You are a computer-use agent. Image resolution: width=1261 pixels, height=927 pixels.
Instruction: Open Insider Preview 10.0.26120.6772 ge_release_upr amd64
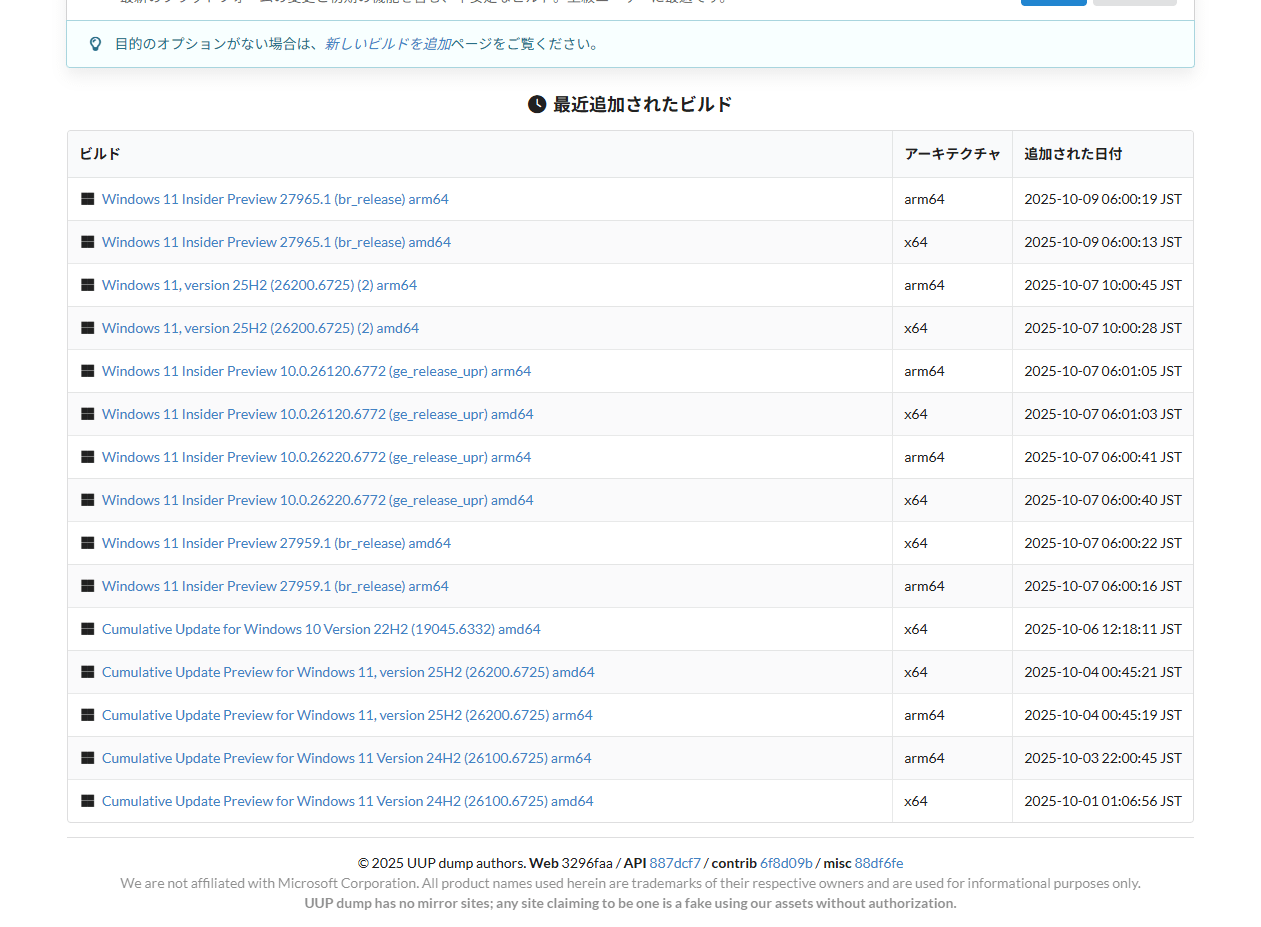click(317, 414)
